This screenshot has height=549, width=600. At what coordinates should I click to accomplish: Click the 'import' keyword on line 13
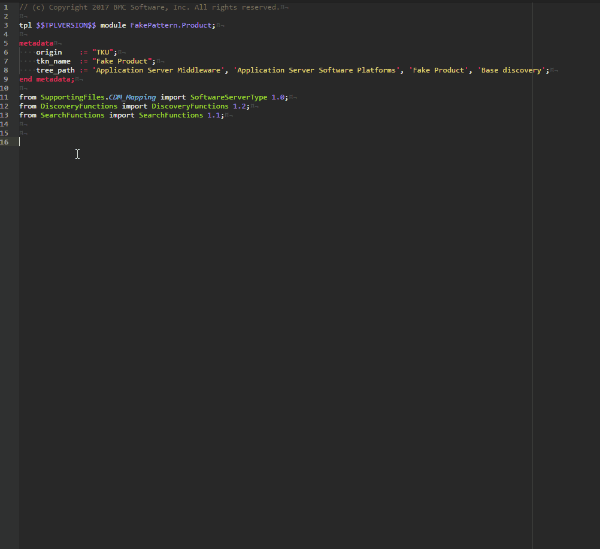pos(122,115)
